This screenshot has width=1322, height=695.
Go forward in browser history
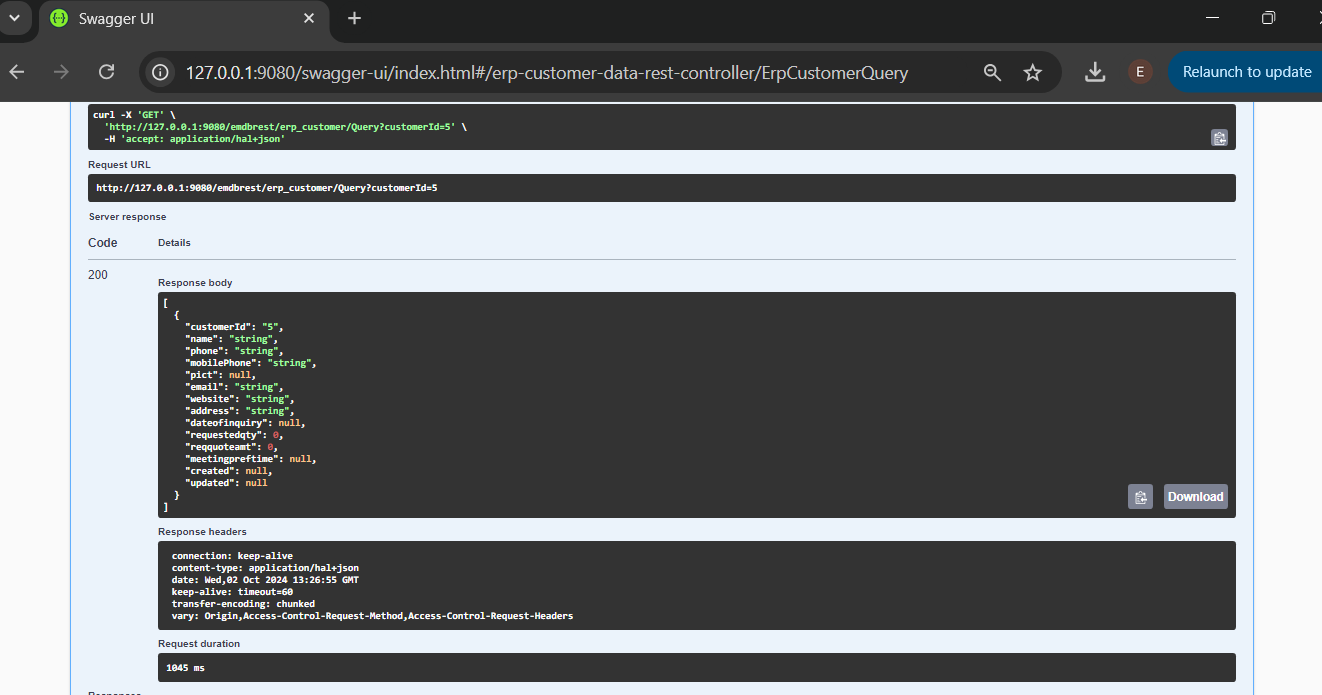tap(61, 72)
